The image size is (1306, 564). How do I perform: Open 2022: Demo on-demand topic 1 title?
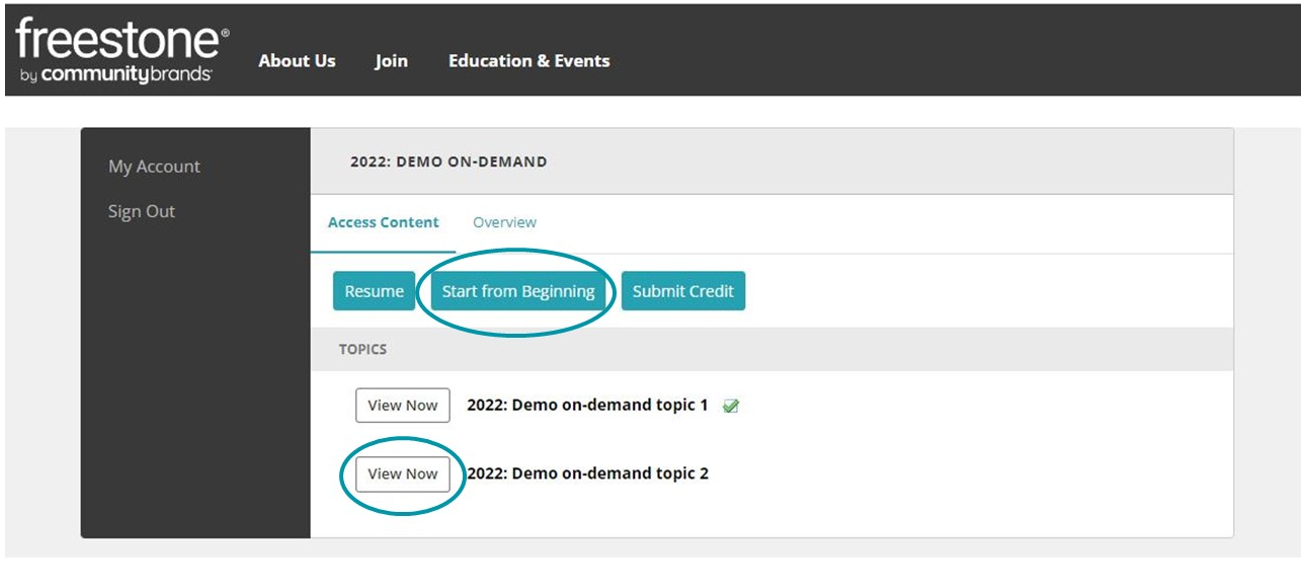[x=587, y=405]
